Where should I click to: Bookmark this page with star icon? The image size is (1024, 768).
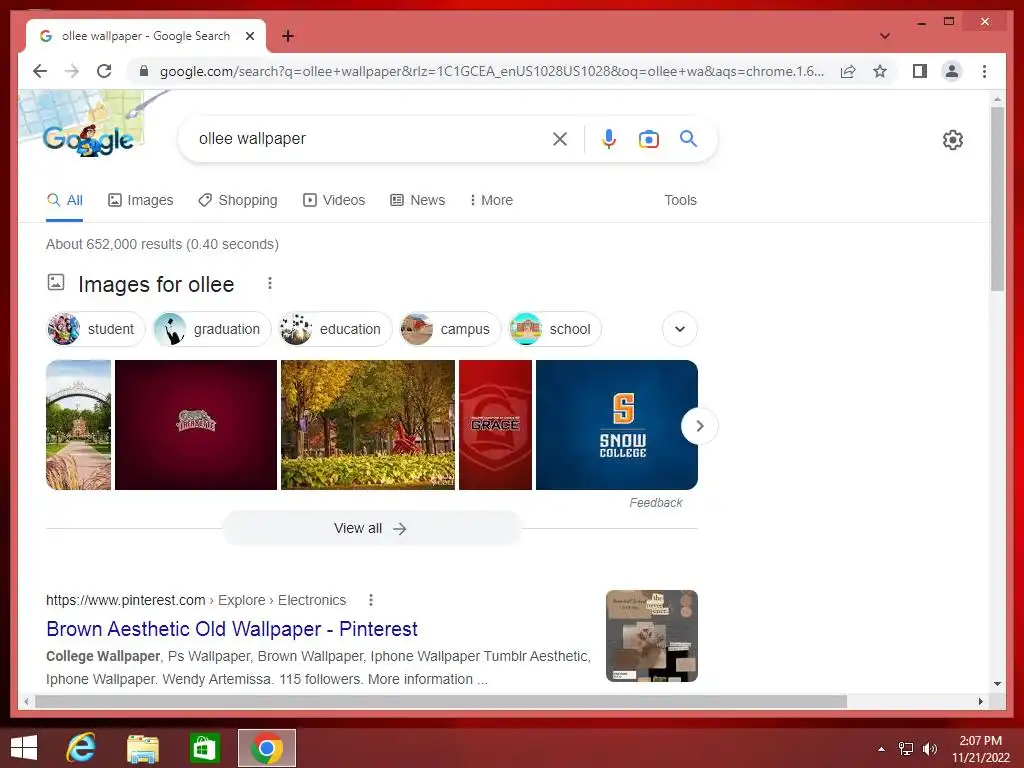click(880, 71)
